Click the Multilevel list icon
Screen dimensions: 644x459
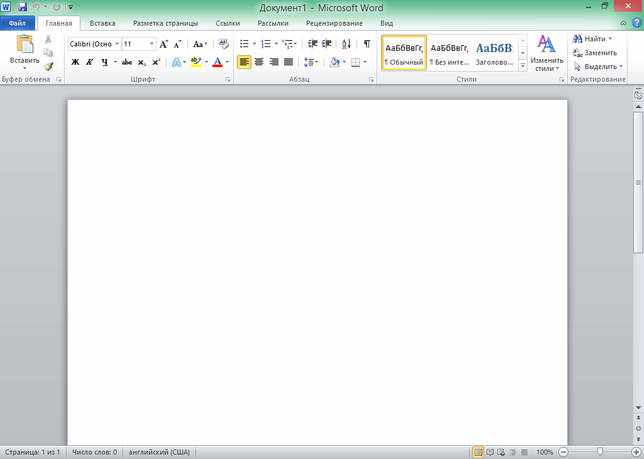point(288,44)
